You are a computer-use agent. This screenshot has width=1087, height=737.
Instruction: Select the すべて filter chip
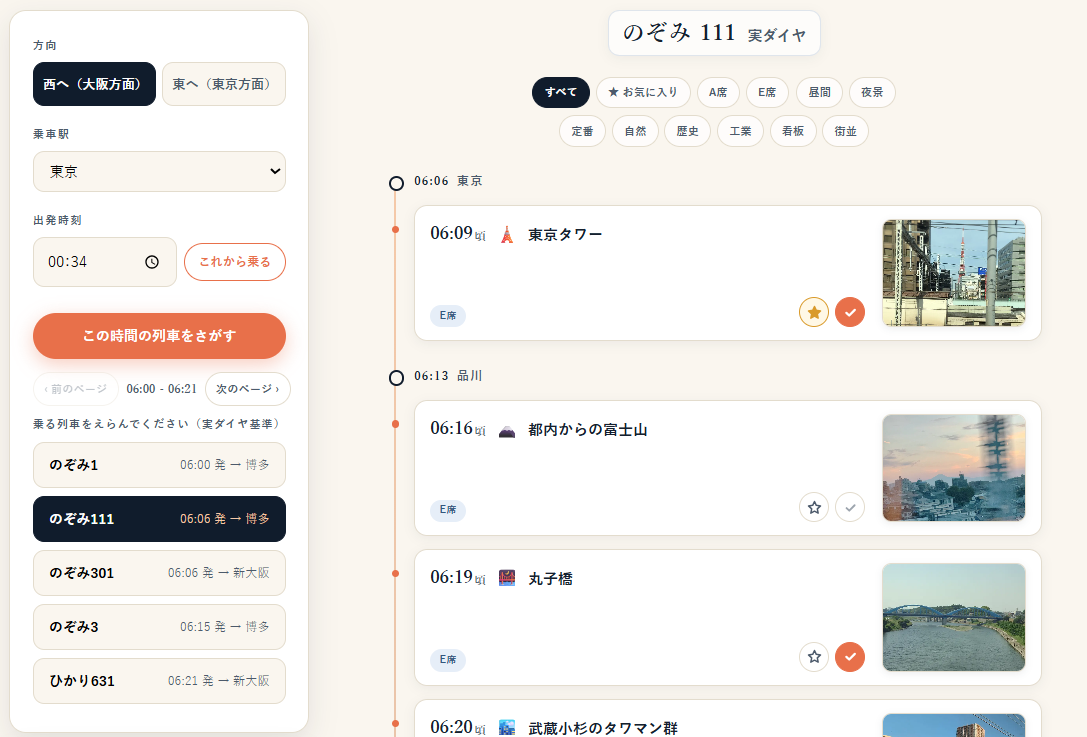tap(561, 92)
